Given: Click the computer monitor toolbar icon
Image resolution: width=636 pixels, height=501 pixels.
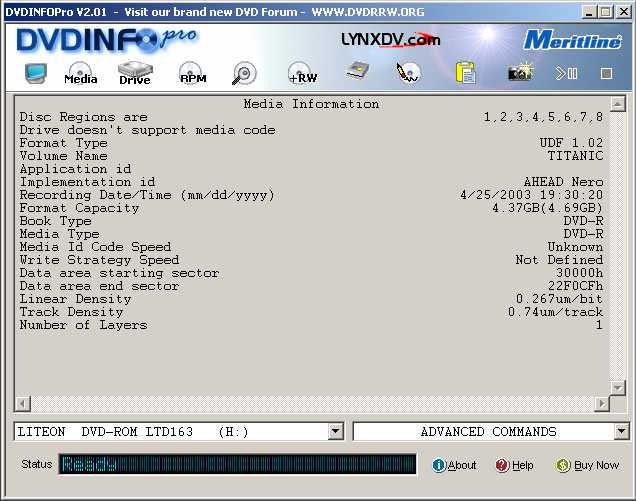Looking at the screenshot, I should click(36, 73).
